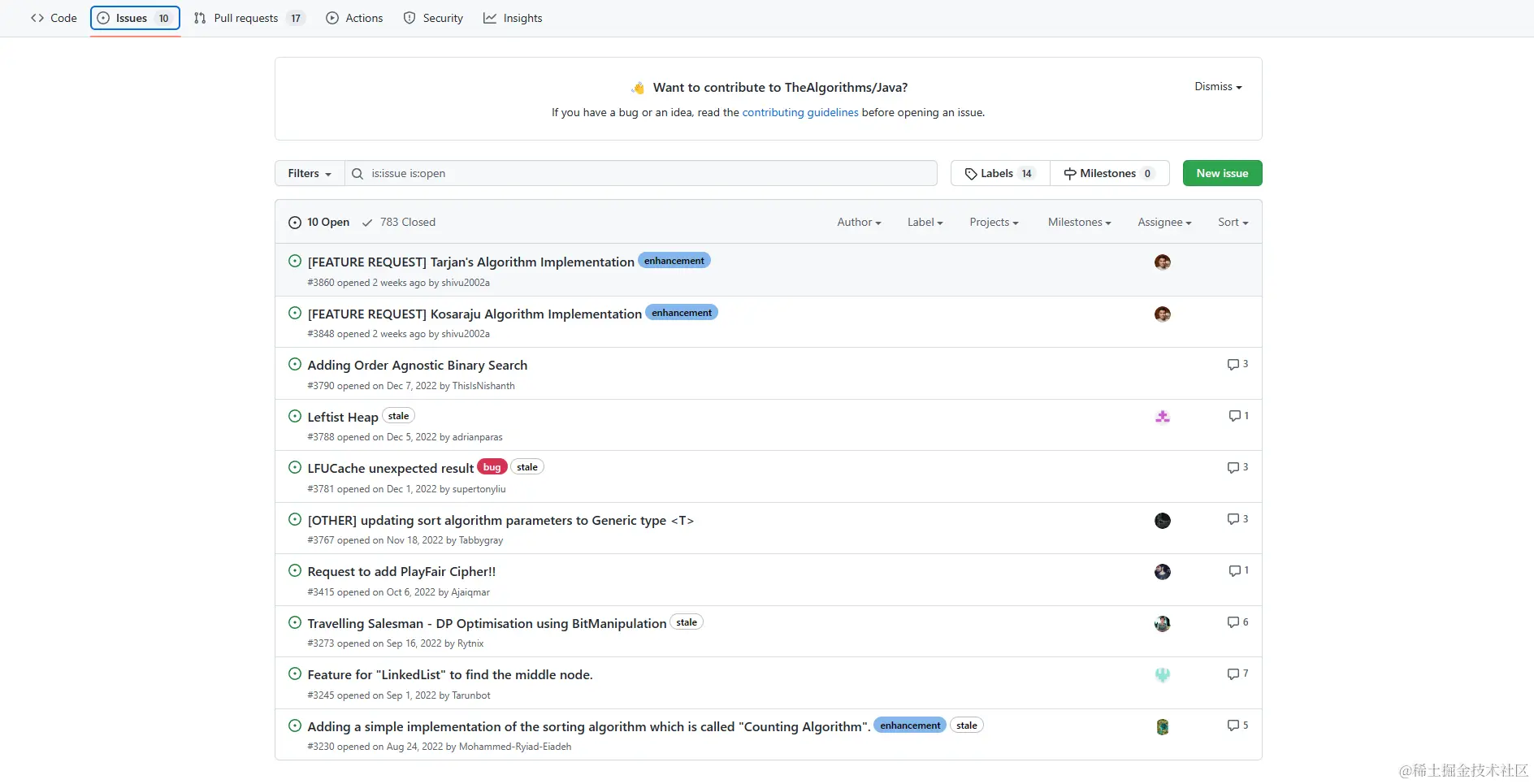Click comment icon on Order Agnostic Binary Search
This screenshot has width=1534, height=784.
click(x=1233, y=365)
